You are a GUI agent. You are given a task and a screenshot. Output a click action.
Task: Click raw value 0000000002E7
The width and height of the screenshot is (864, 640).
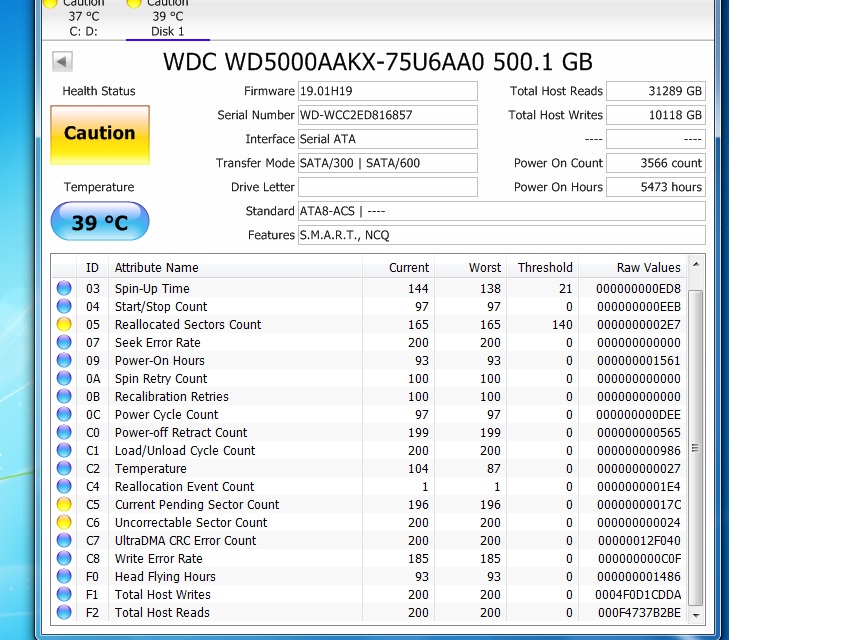click(639, 325)
